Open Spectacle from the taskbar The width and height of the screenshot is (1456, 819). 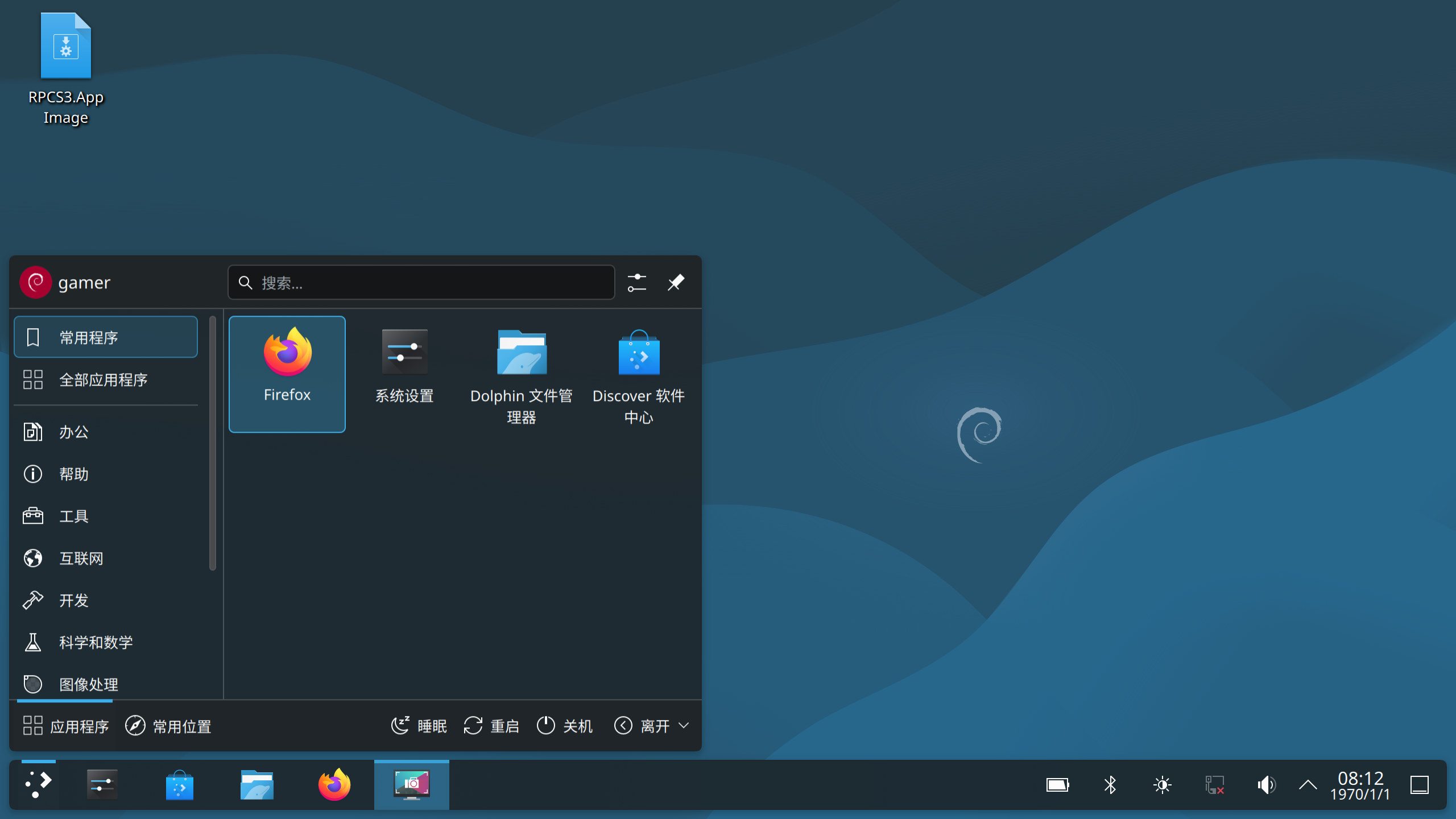[x=411, y=784]
